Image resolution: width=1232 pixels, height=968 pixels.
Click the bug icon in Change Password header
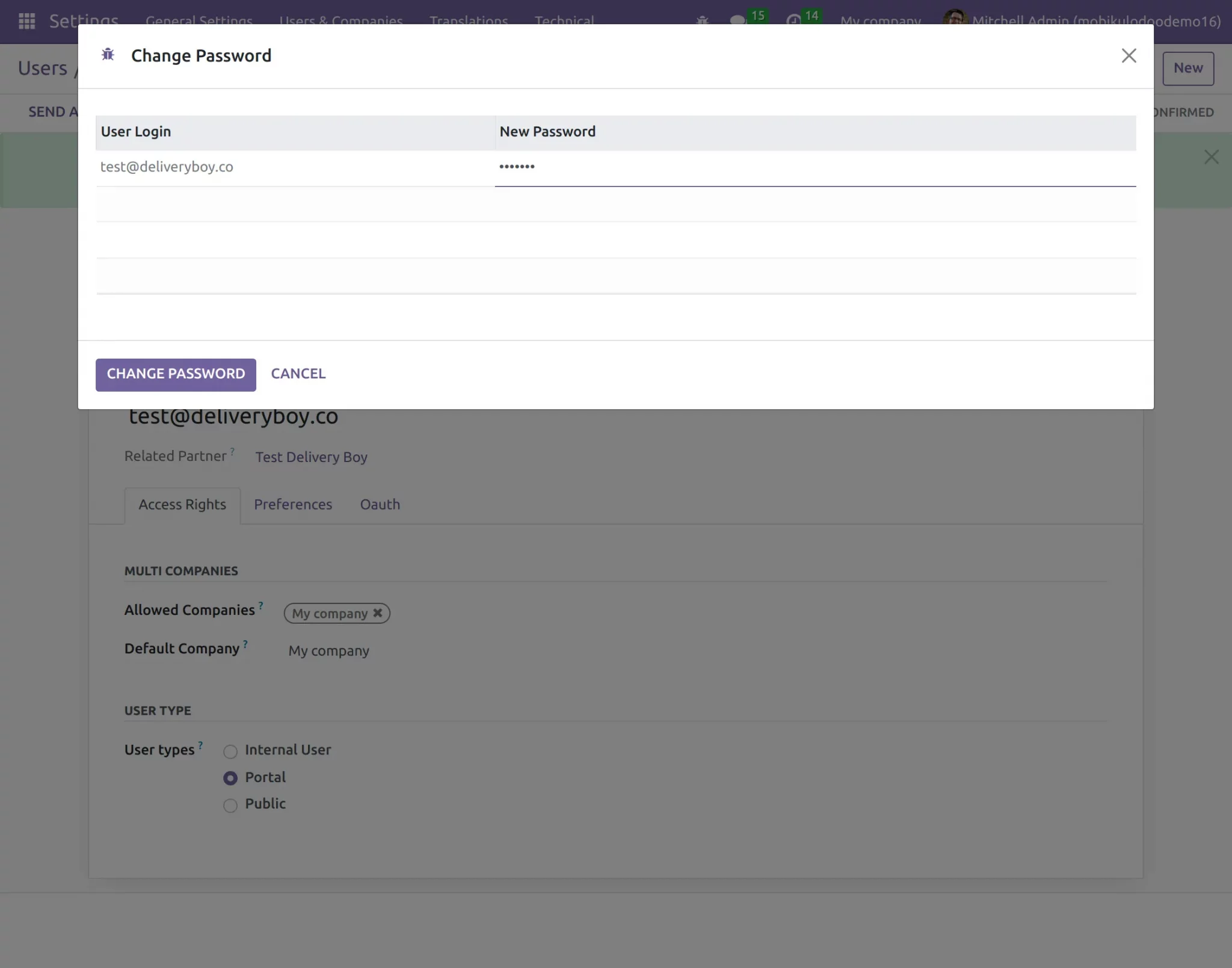108,55
